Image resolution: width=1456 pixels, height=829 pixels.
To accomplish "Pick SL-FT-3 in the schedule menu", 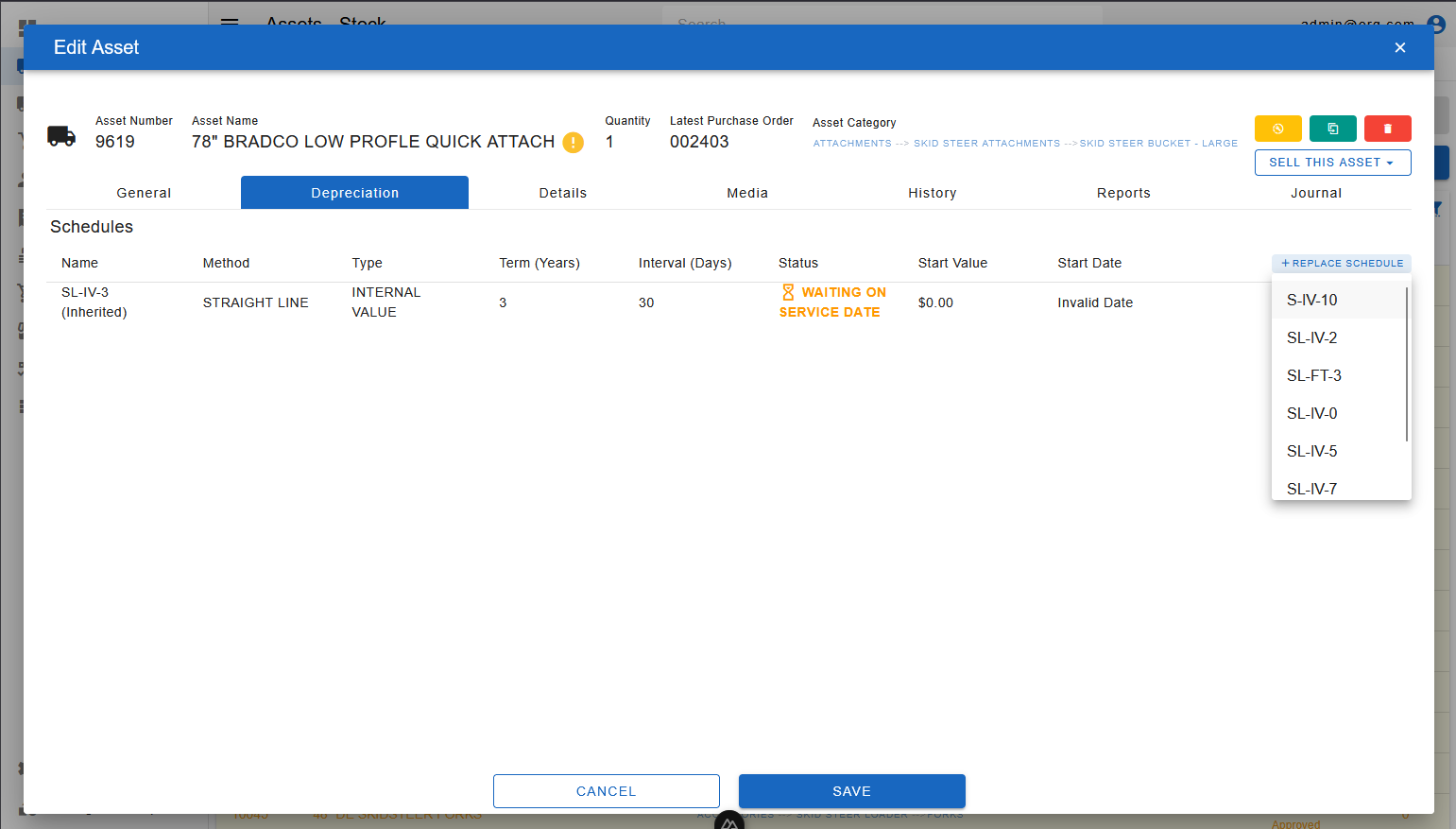I will pos(1313,375).
